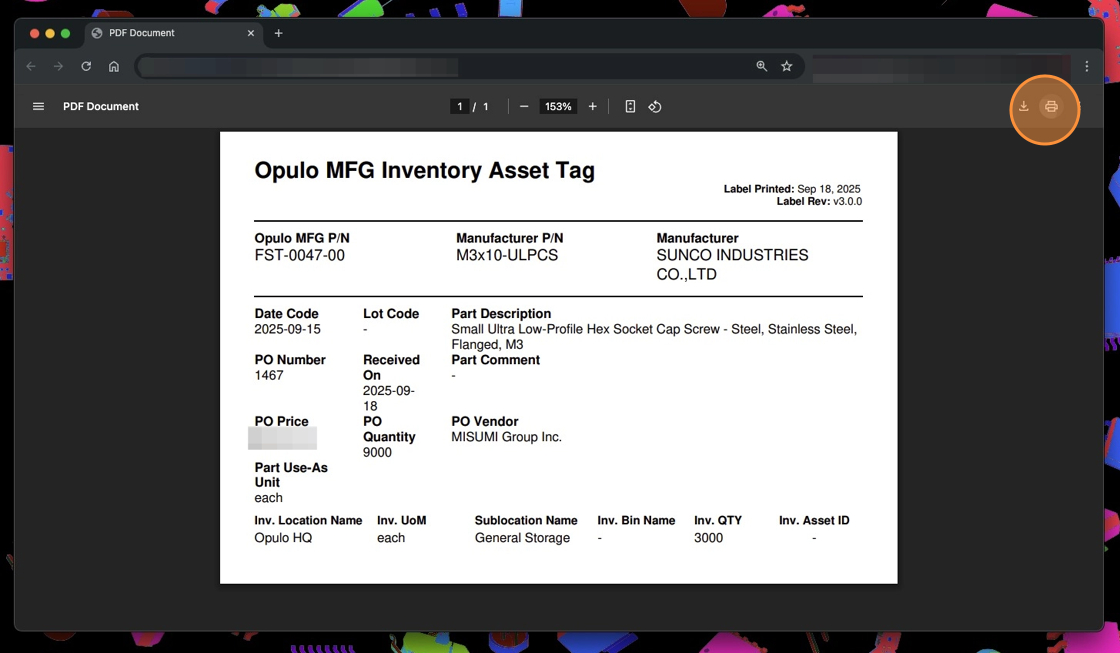Close the PDF Document tab
Viewport: 1120px width, 653px height.
pyautogui.click(x=251, y=33)
